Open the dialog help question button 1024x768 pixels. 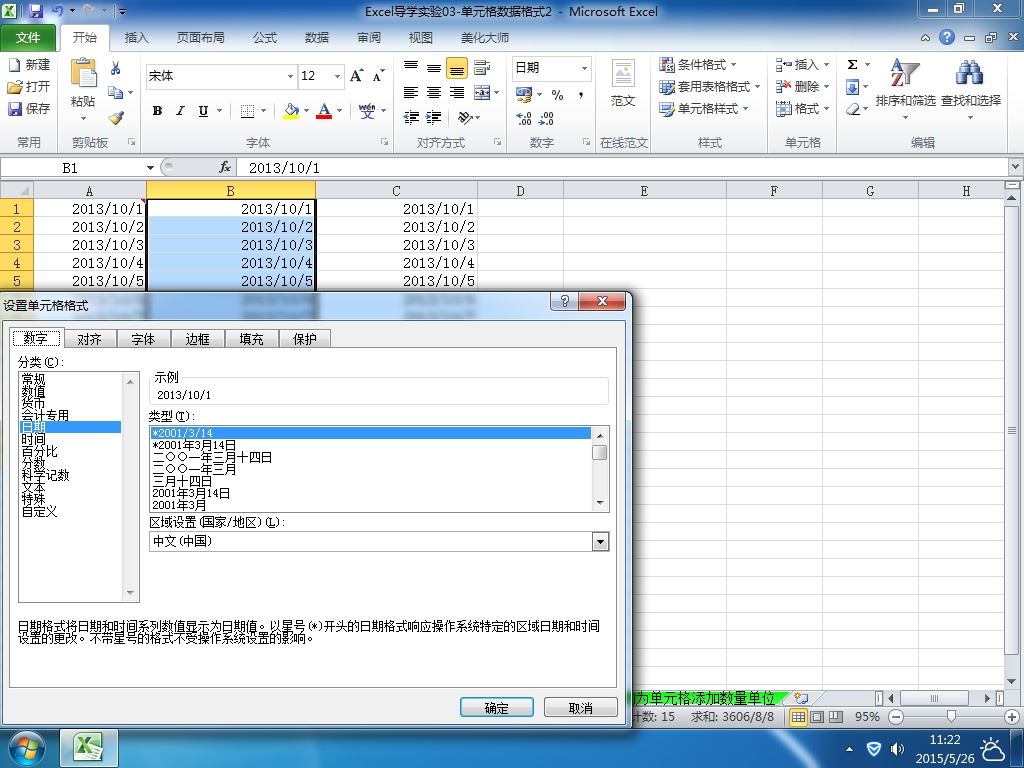565,301
